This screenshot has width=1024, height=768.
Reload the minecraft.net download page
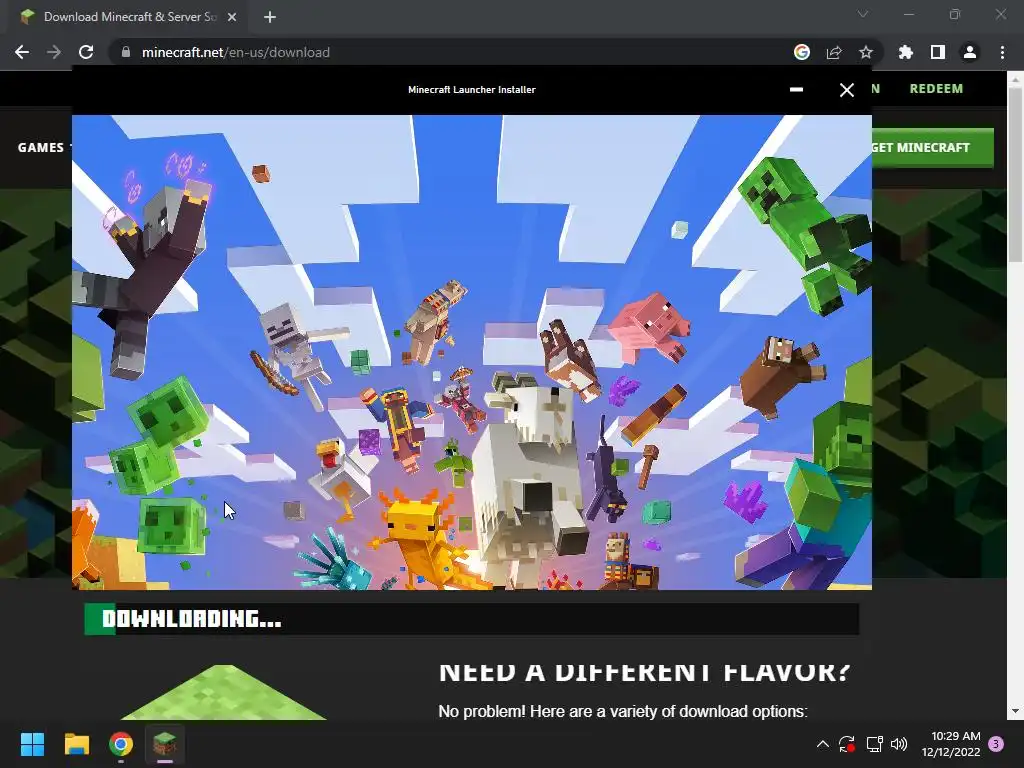pyautogui.click(x=86, y=52)
